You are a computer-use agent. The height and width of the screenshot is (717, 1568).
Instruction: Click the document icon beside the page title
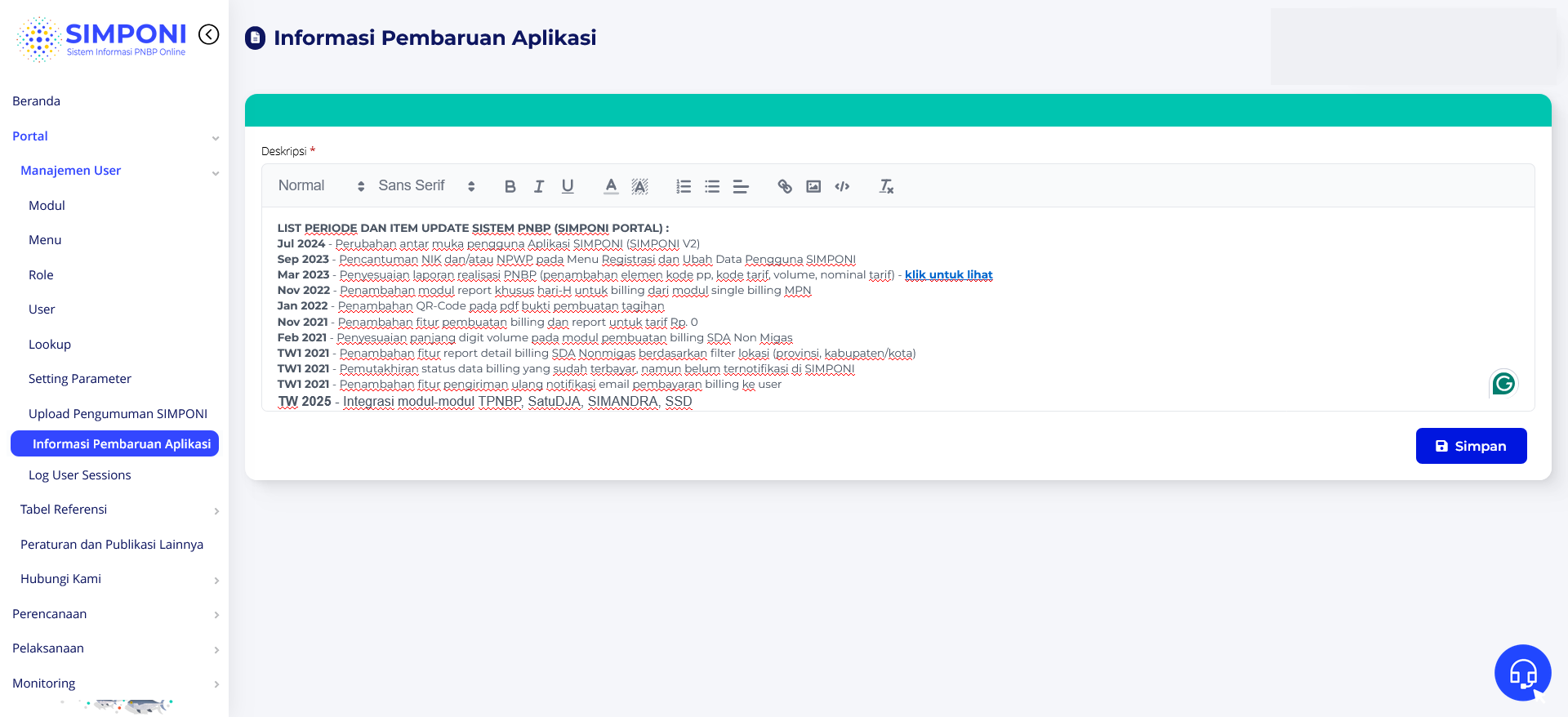pyautogui.click(x=256, y=38)
